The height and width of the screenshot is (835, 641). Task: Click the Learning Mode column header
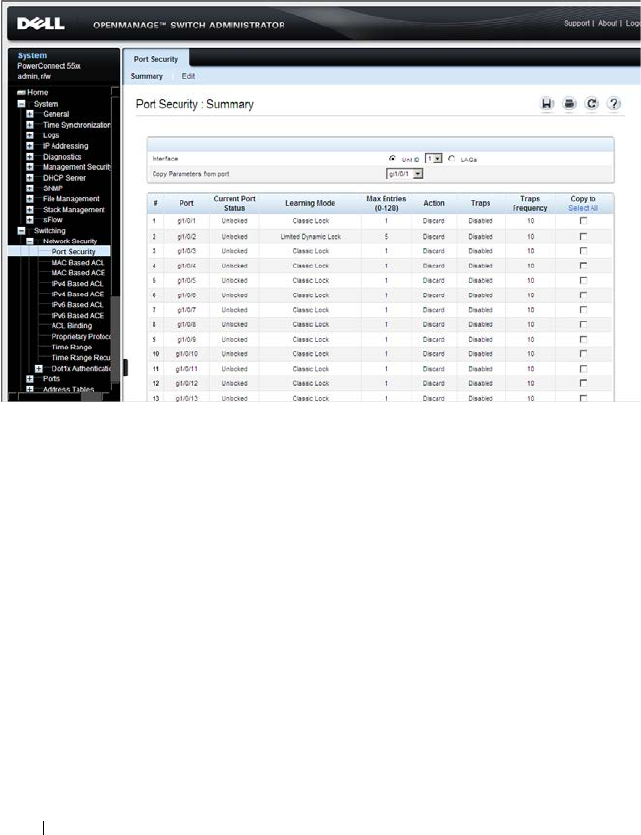[x=310, y=203]
